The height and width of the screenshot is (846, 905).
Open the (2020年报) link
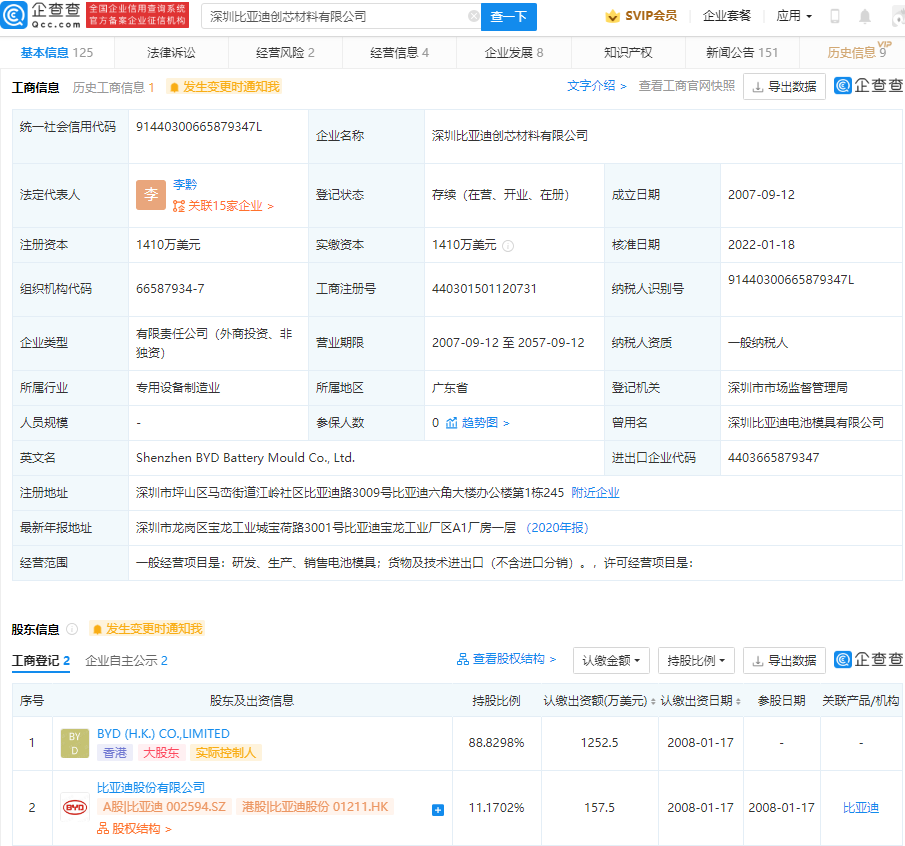click(x=557, y=528)
